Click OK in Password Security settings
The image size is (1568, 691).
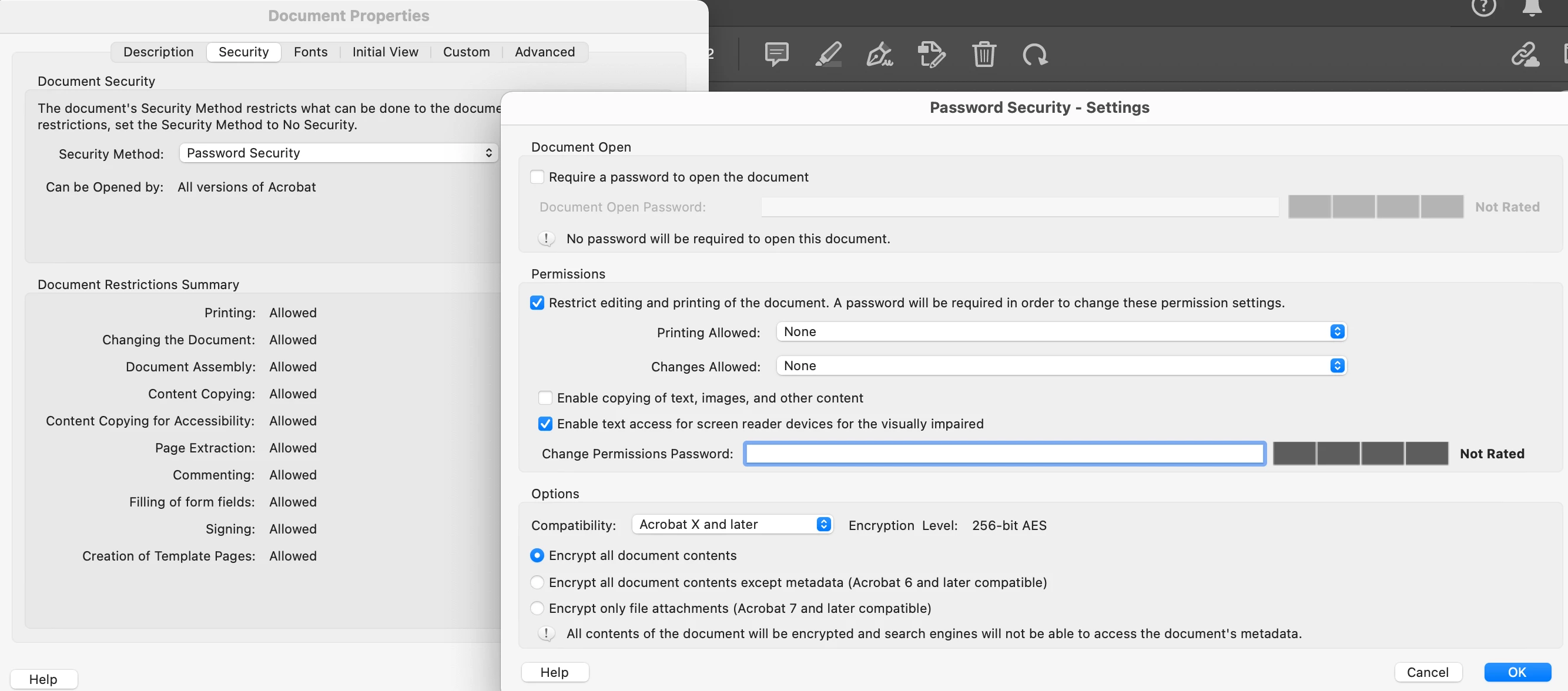pos(1516,672)
